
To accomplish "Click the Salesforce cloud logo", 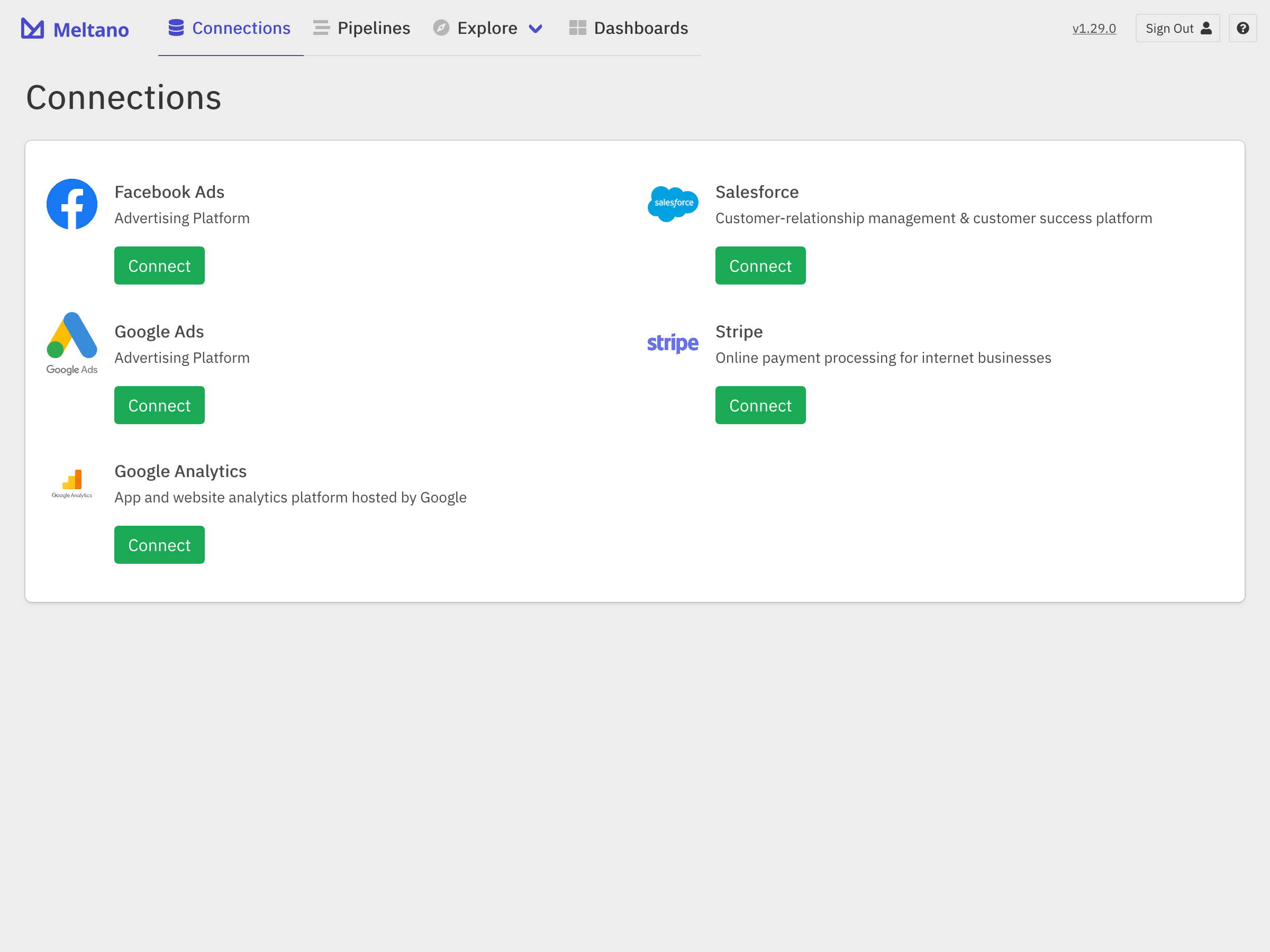I will [673, 204].
